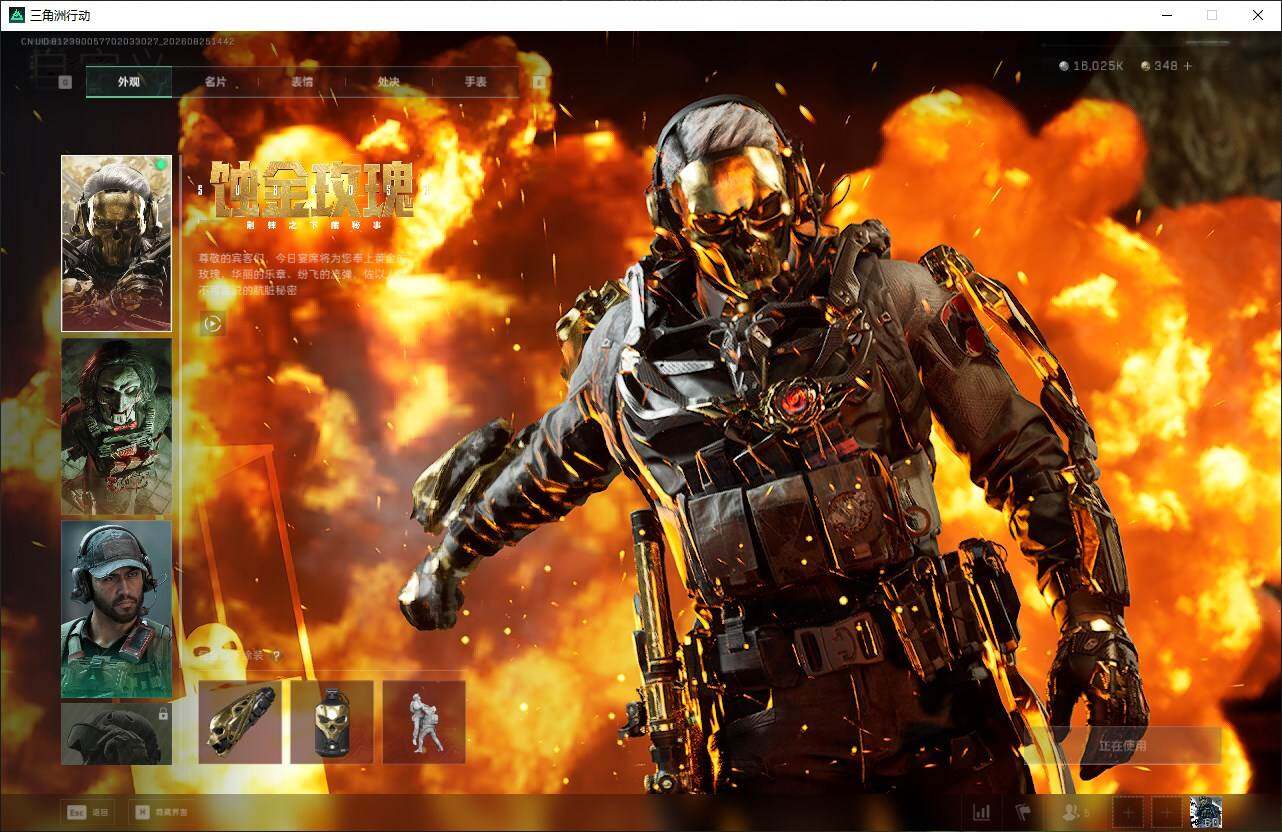
Task: Click the first plus team slot
Action: (1128, 812)
